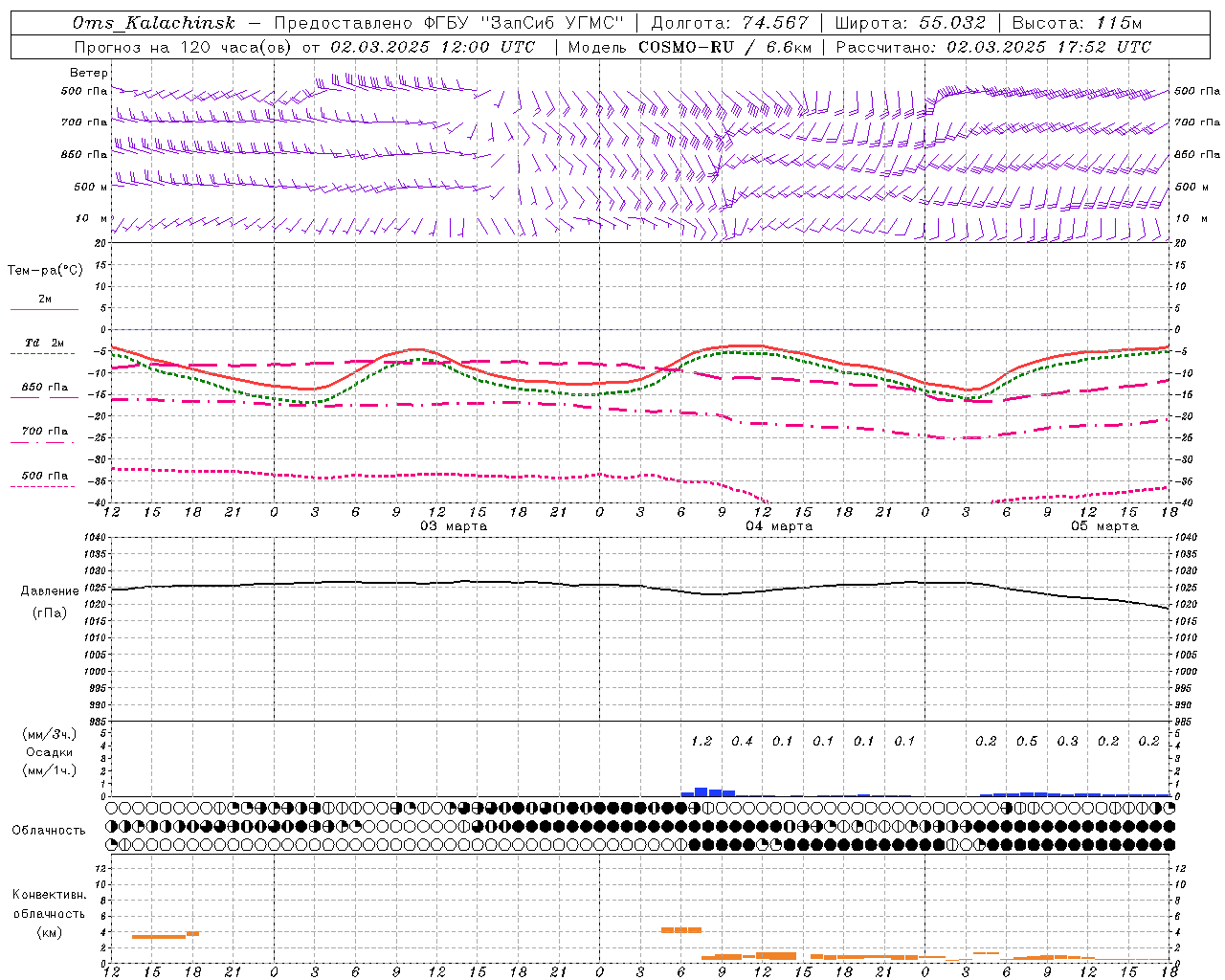Click the computed time 02.03.2025 17:52 UTC
Image resolution: width=1225 pixels, height=980 pixels.
[1049, 47]
